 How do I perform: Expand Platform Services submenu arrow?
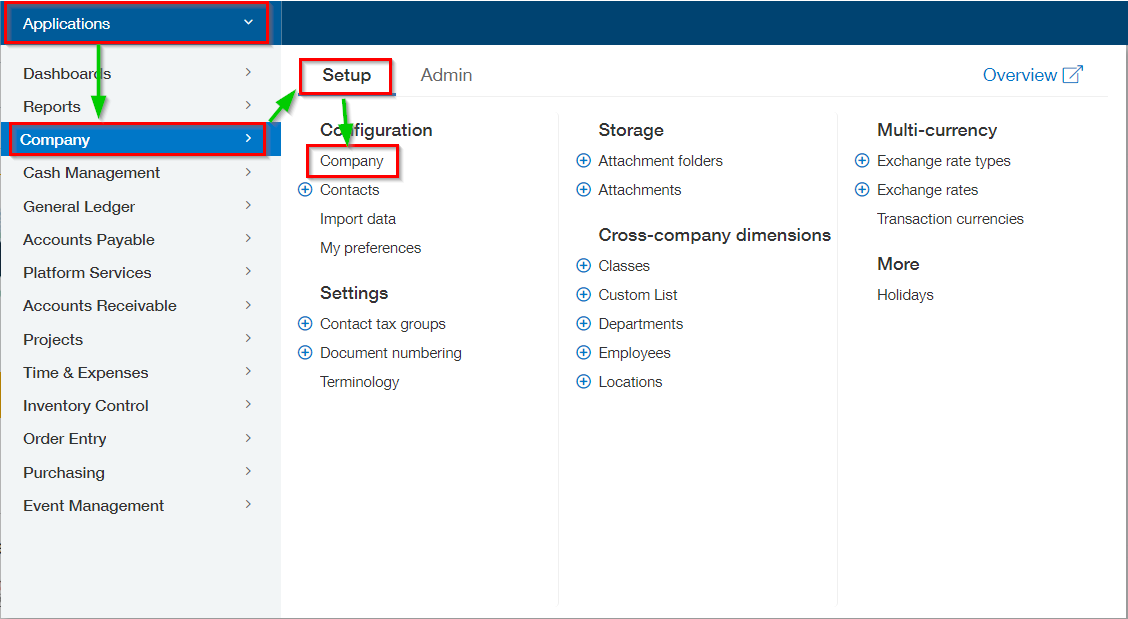pos(248,271)
